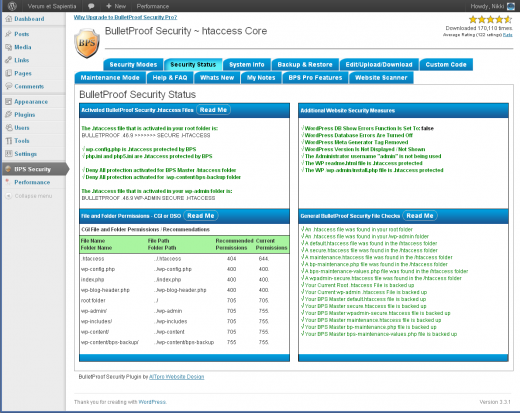
Task: Open the Website Scanner tab
Action: click(381, 78)
